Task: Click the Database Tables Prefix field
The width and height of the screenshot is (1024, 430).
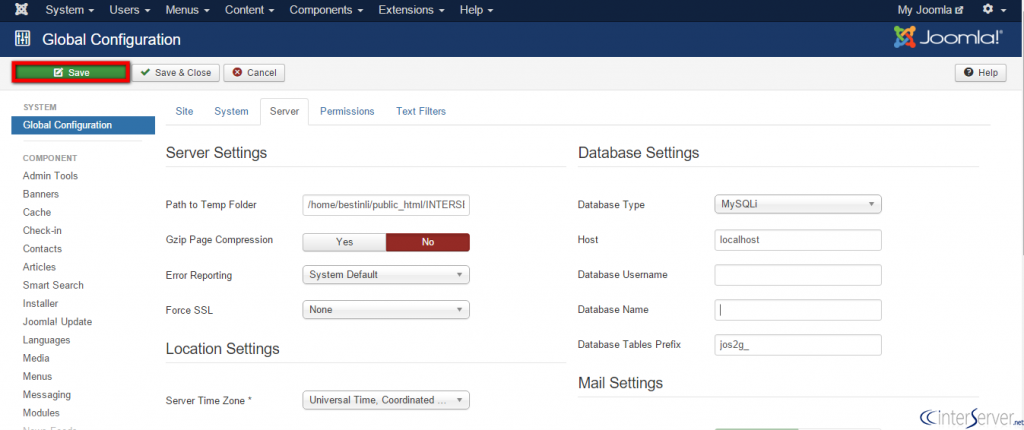Action: [x=798, y=345]
